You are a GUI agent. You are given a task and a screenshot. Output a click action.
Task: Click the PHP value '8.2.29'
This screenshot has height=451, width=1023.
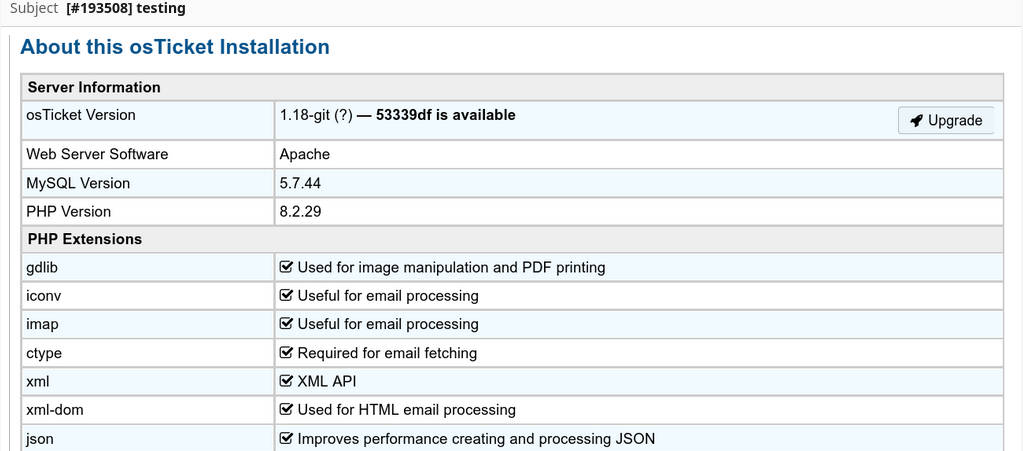tap(300, 211)
